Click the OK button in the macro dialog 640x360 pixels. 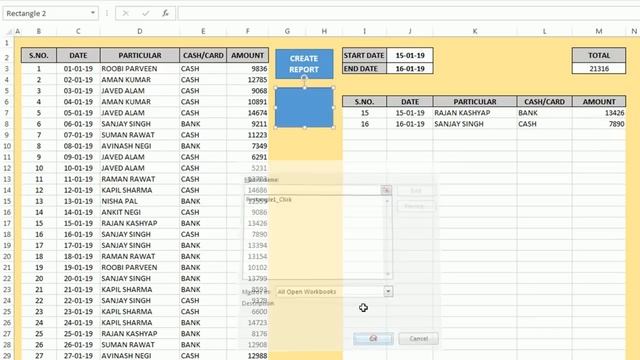tap(373, 339)
